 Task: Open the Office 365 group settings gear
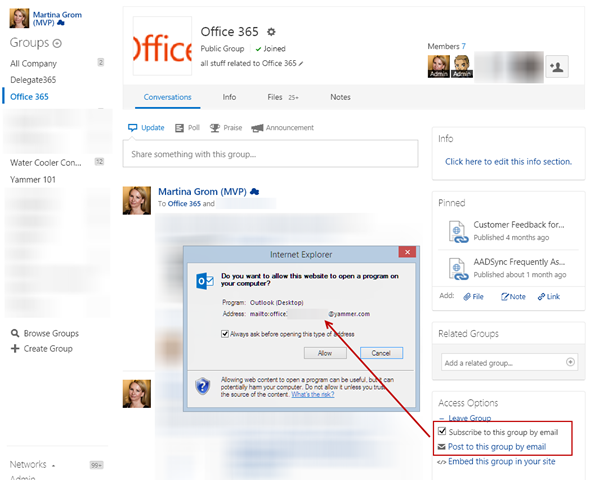coord(271,32)
